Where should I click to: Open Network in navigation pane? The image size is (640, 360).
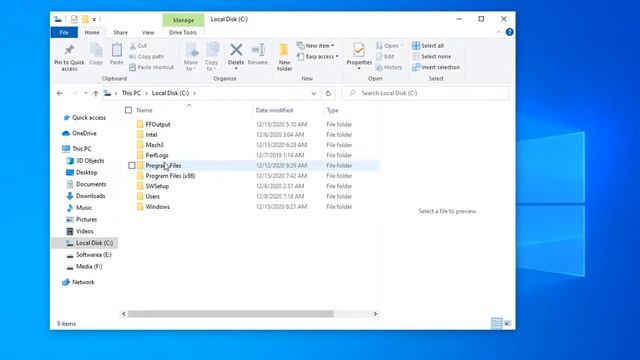[83, 282]
